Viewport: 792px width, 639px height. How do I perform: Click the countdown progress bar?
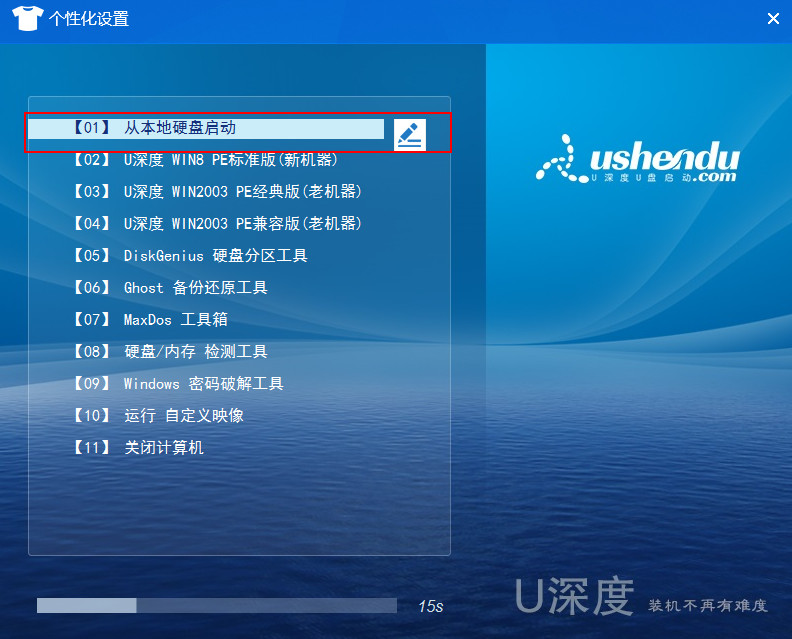[x=216, y=605]
